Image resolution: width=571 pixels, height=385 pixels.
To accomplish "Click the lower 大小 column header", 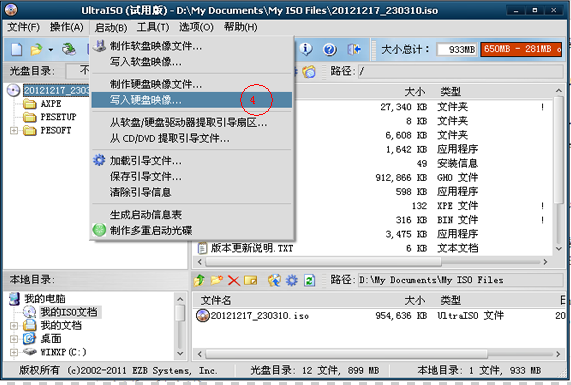I will (x=415, y=300).
